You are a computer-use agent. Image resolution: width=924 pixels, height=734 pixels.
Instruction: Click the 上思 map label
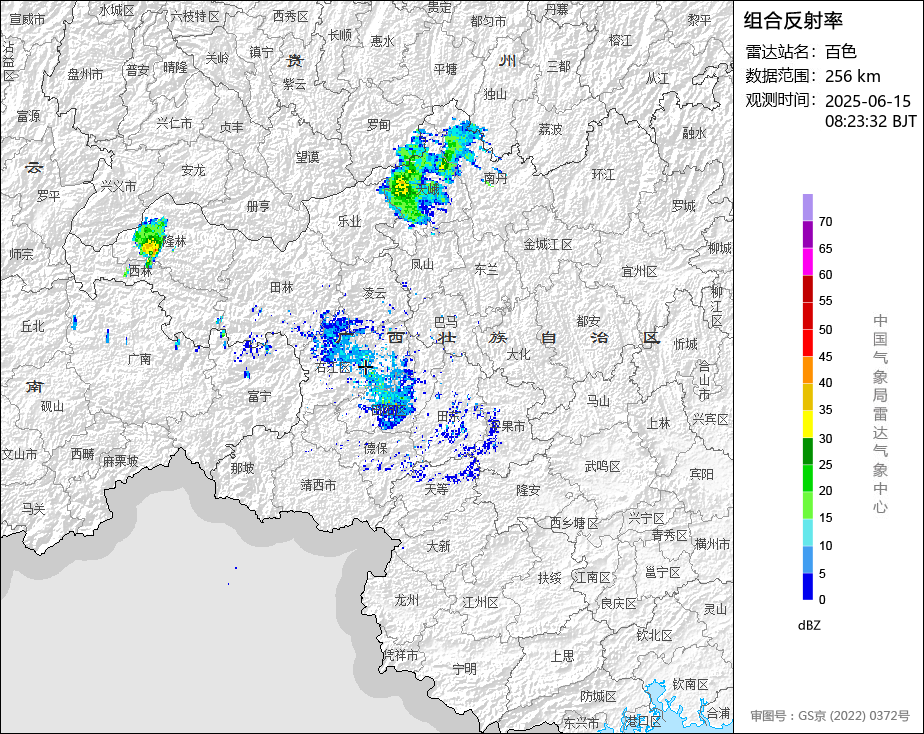click(562, 656)
